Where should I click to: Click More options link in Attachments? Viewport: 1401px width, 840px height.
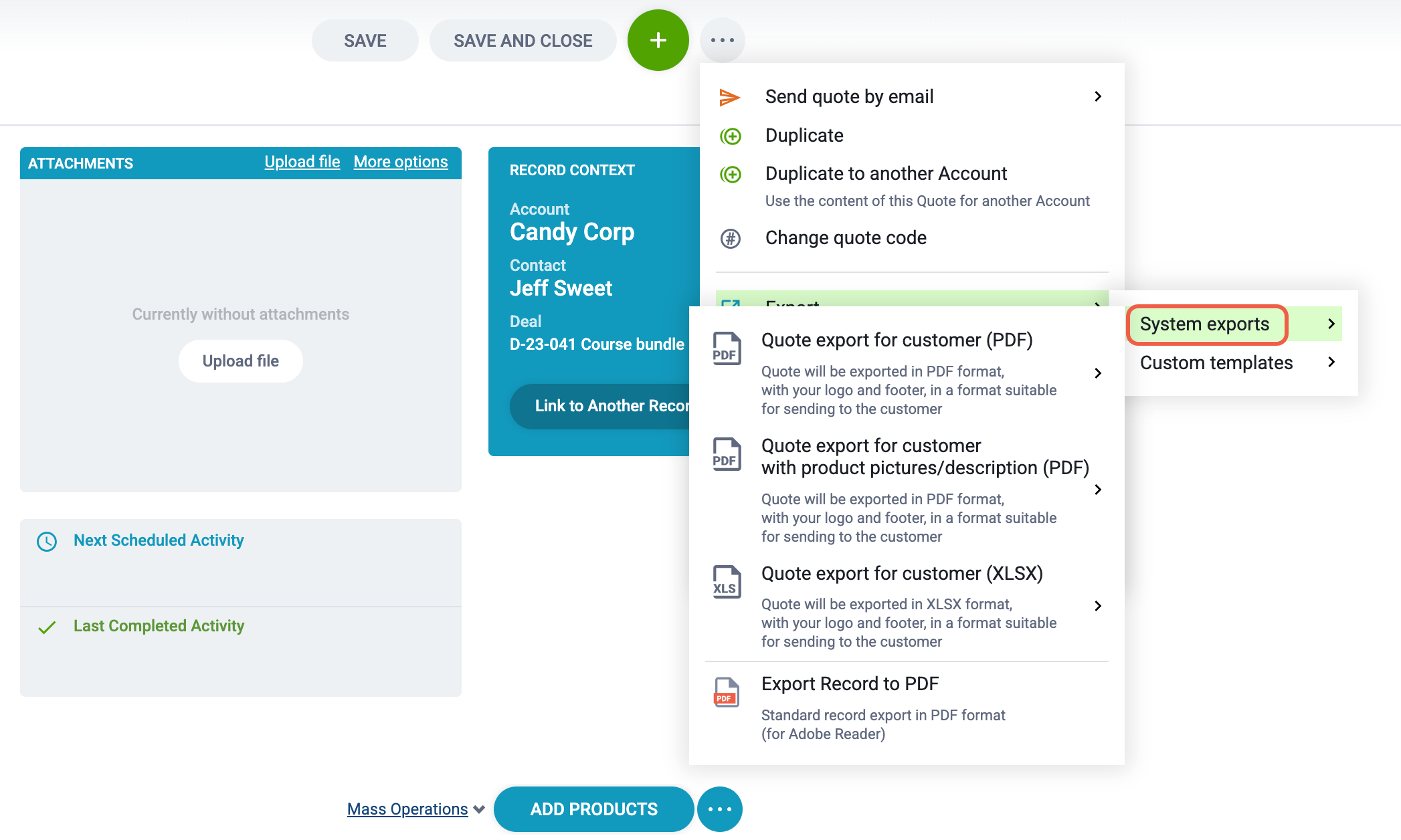click(400, 162)
